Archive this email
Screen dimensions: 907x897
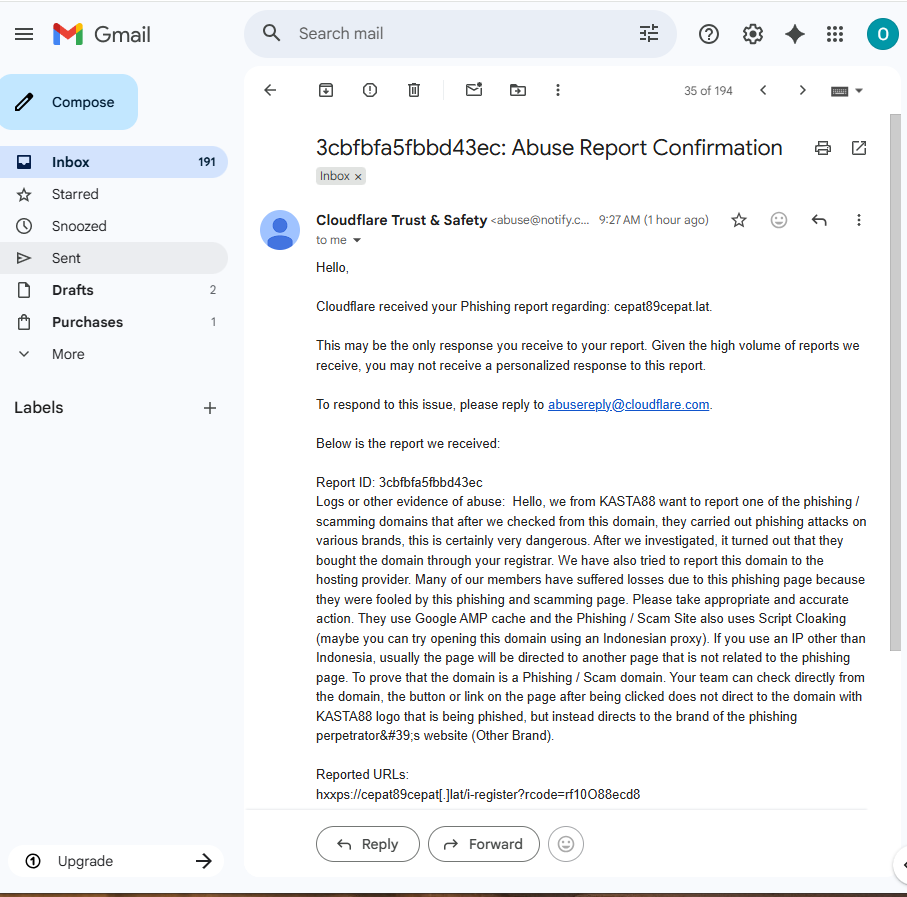point(326,90)
